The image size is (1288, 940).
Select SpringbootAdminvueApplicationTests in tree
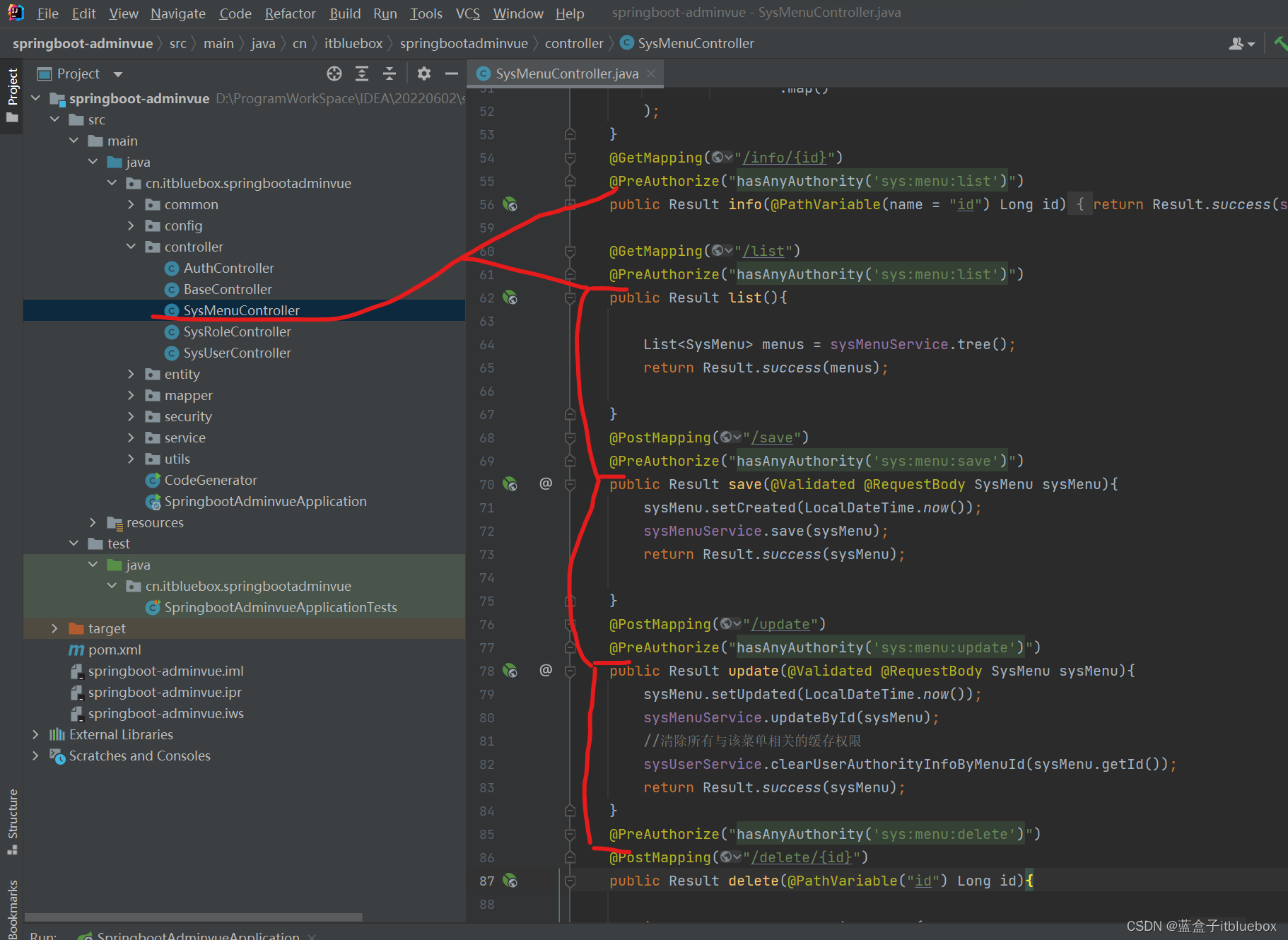[280, 607]
